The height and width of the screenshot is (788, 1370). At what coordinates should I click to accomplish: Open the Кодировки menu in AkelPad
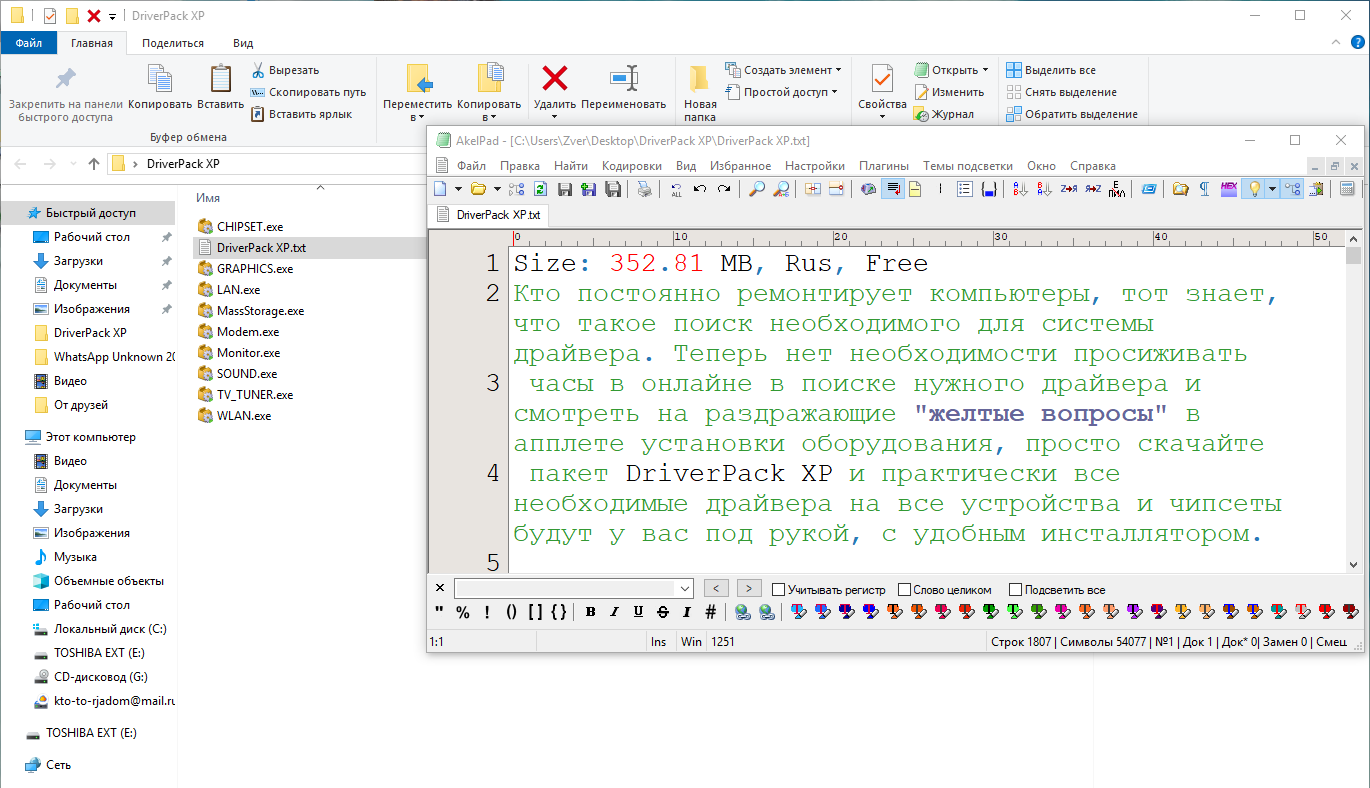[x=632, y=166]
